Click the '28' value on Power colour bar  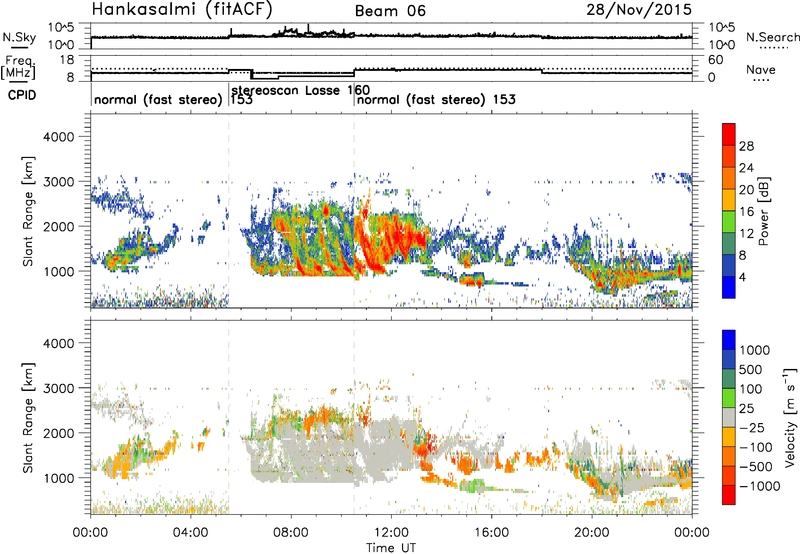click(x=746, y=146)
